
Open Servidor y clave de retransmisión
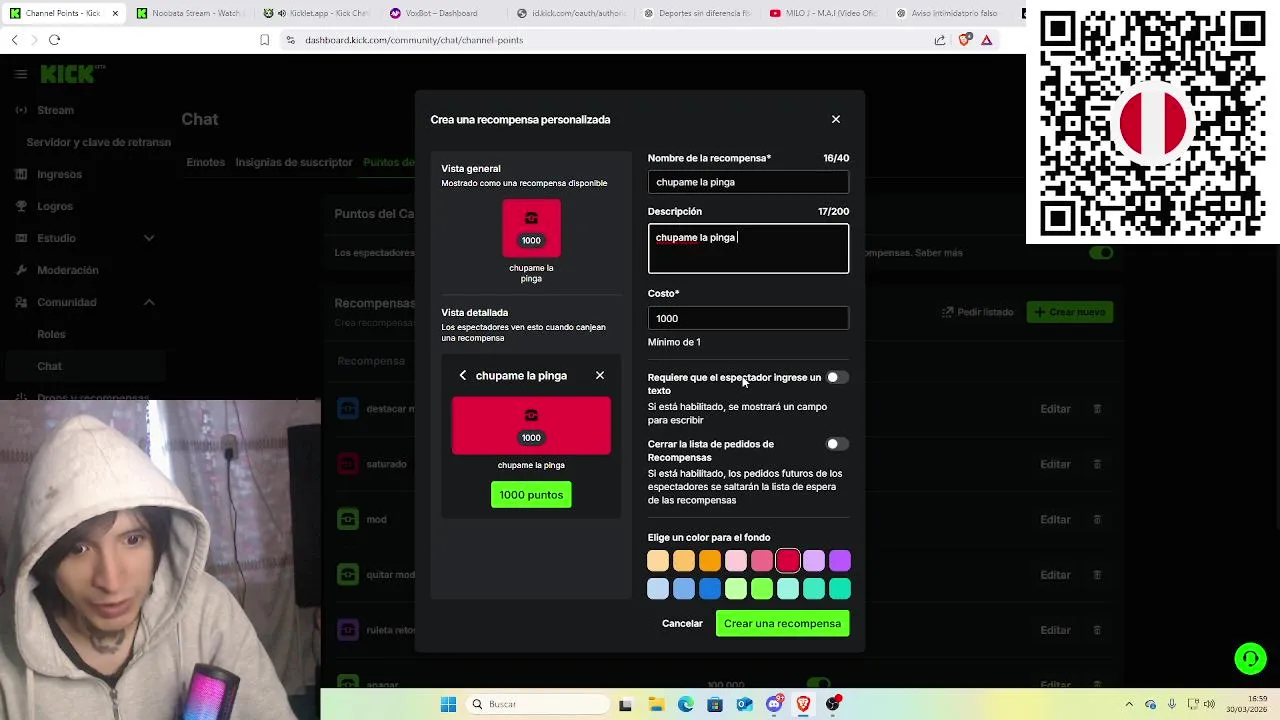tap(98, 142)
